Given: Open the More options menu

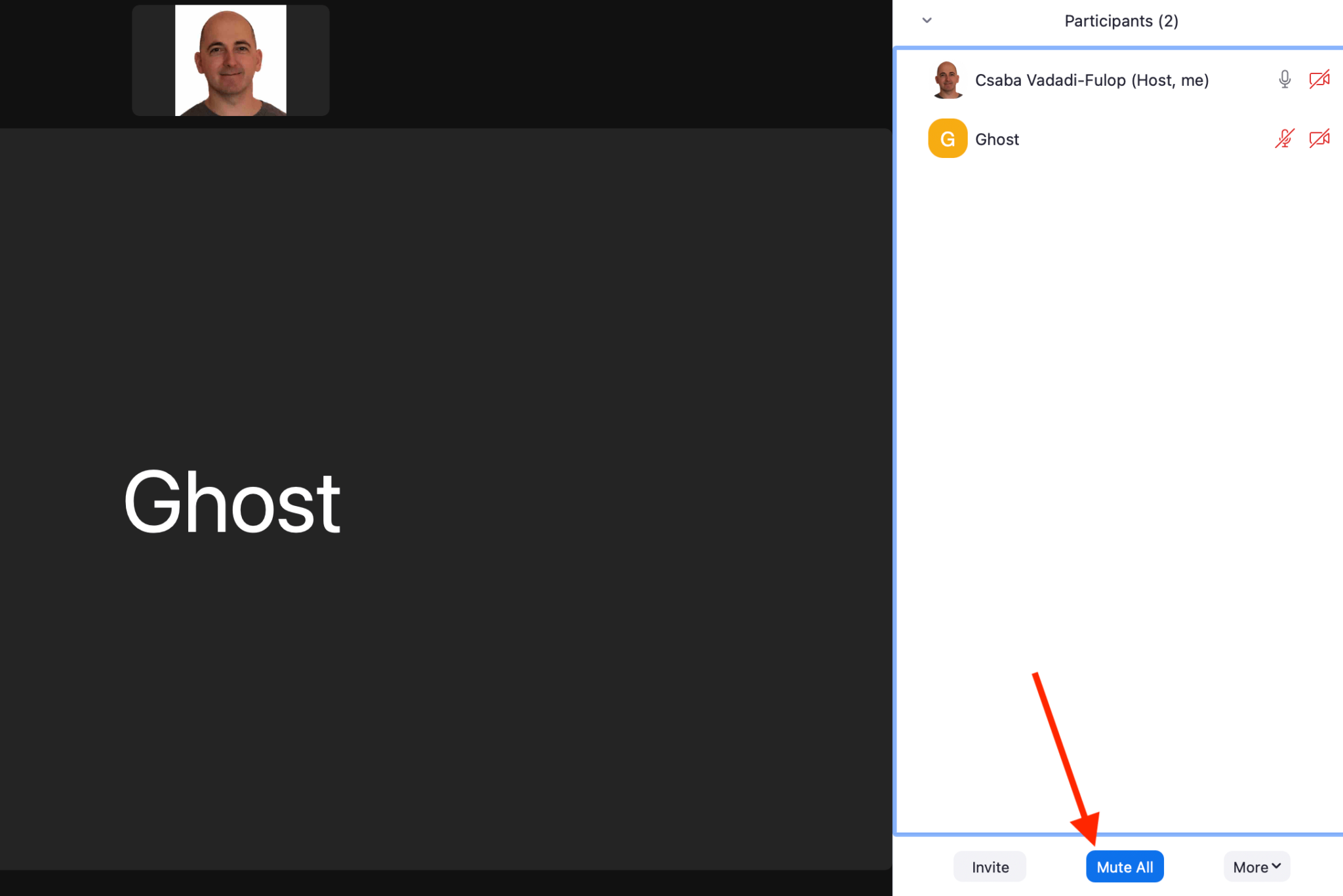Looking at the screenshot, I should click(1256, 866).
